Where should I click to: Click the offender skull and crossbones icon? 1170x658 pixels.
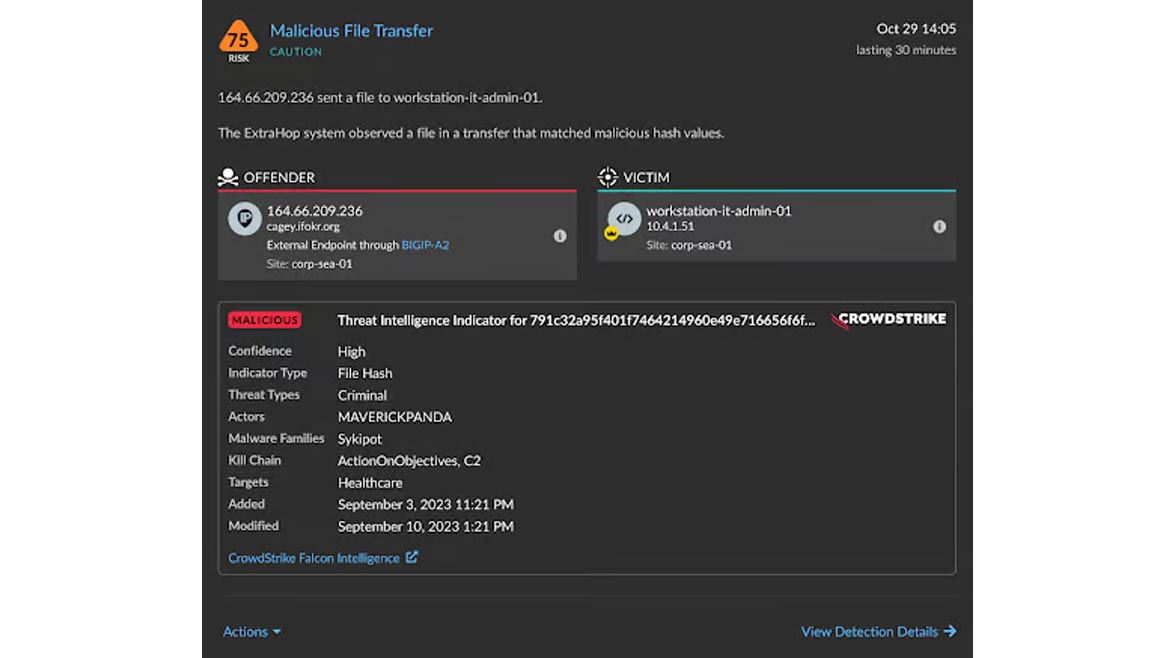228,177
